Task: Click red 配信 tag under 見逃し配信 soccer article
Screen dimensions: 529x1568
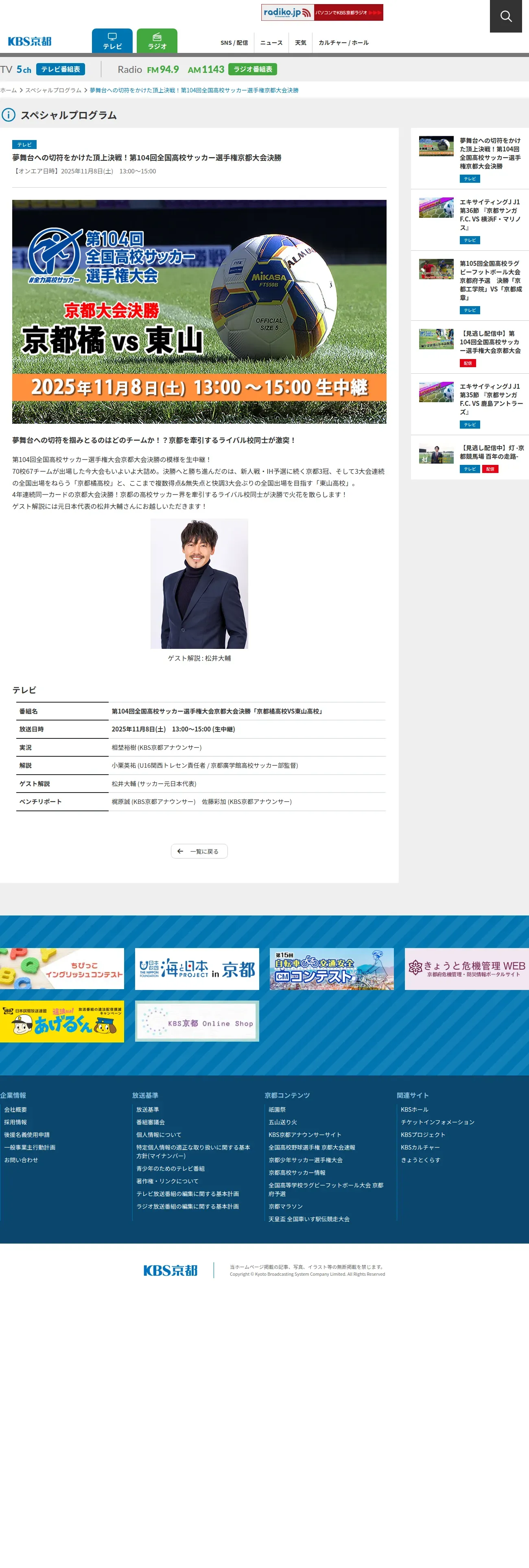Action: (468, 364)
